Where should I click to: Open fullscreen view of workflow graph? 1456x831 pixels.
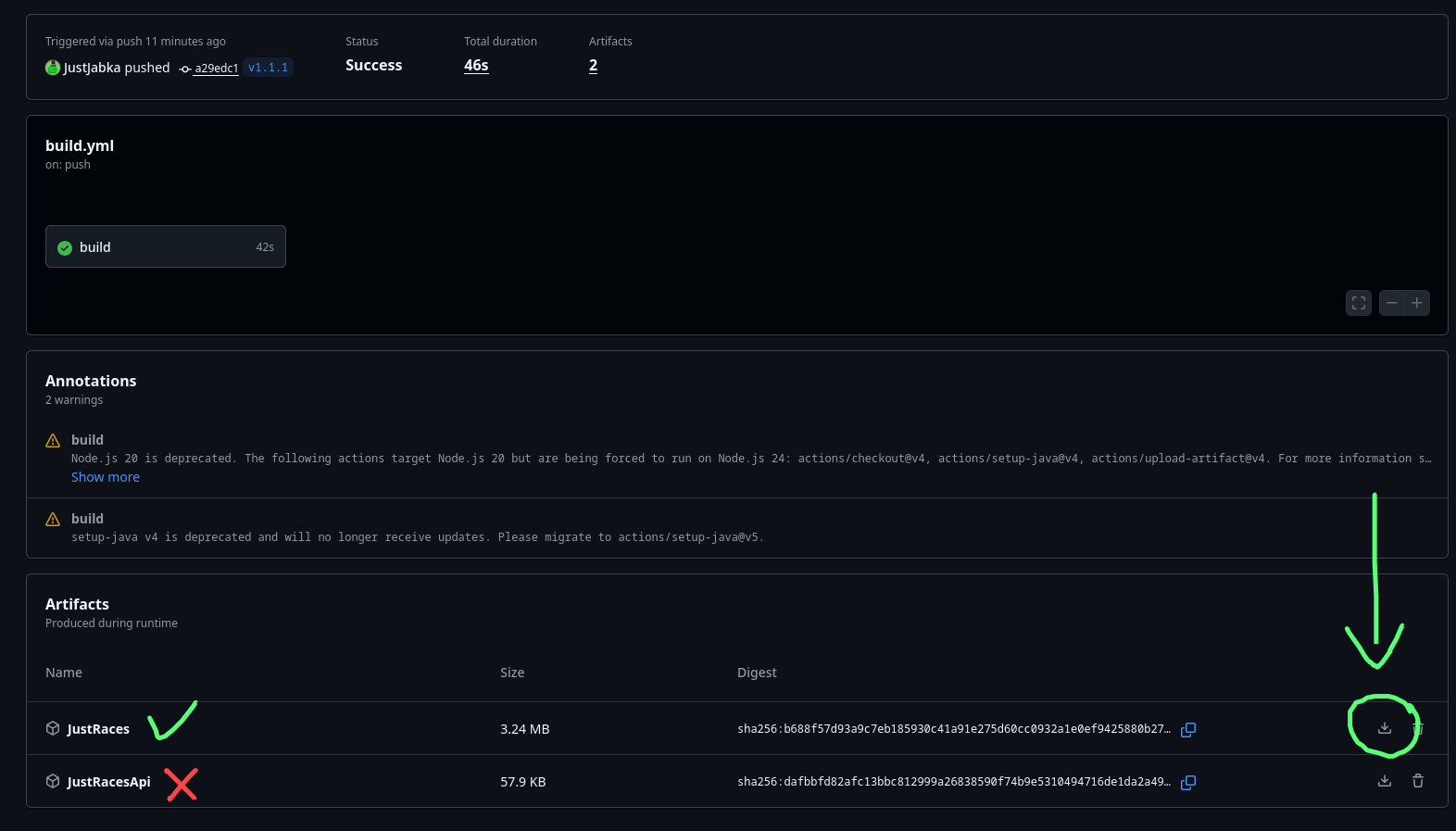coord(1359,303)
